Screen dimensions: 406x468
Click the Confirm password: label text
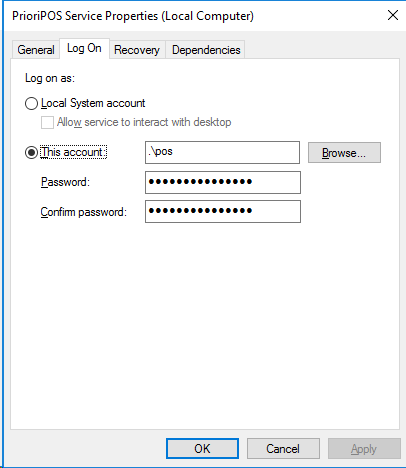tap(84, 212)
